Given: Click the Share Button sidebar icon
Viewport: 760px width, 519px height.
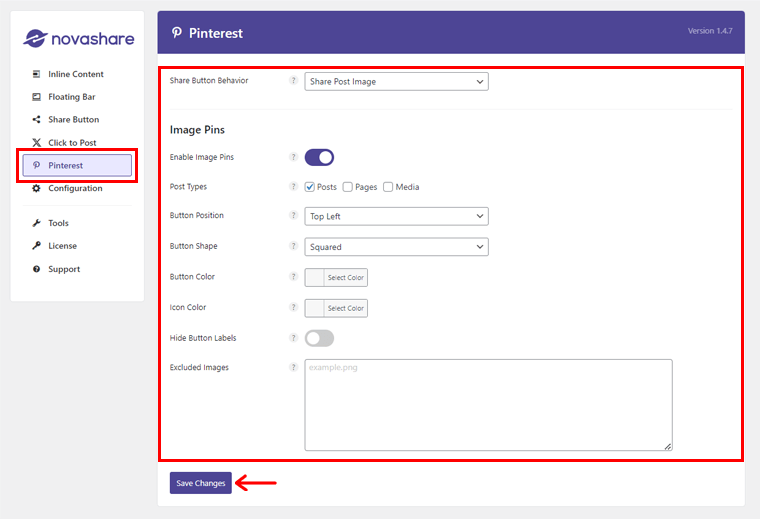Looking at the screenshot, I should [x=36, y=119].
